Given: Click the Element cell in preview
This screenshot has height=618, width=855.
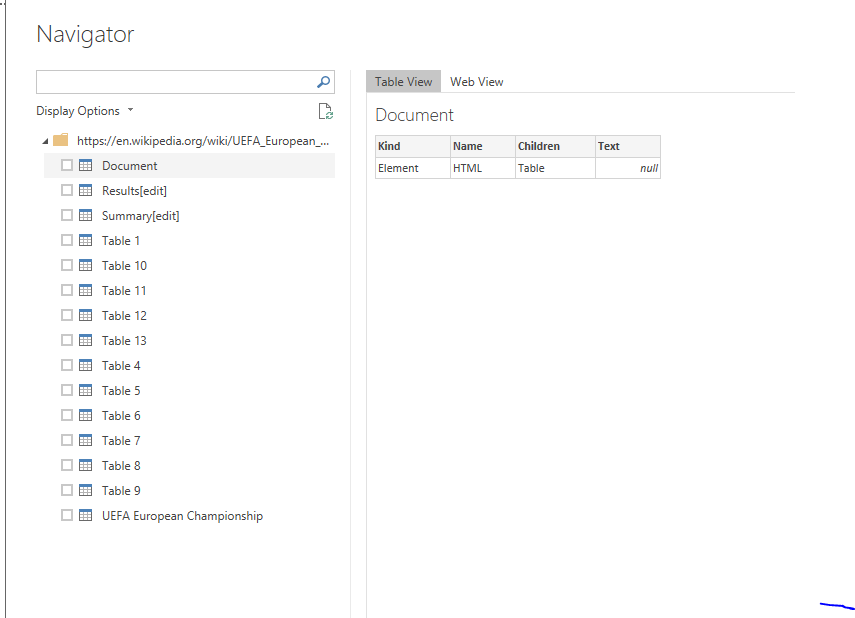Looking at the screenshot, I should click(x=413, y=168).
